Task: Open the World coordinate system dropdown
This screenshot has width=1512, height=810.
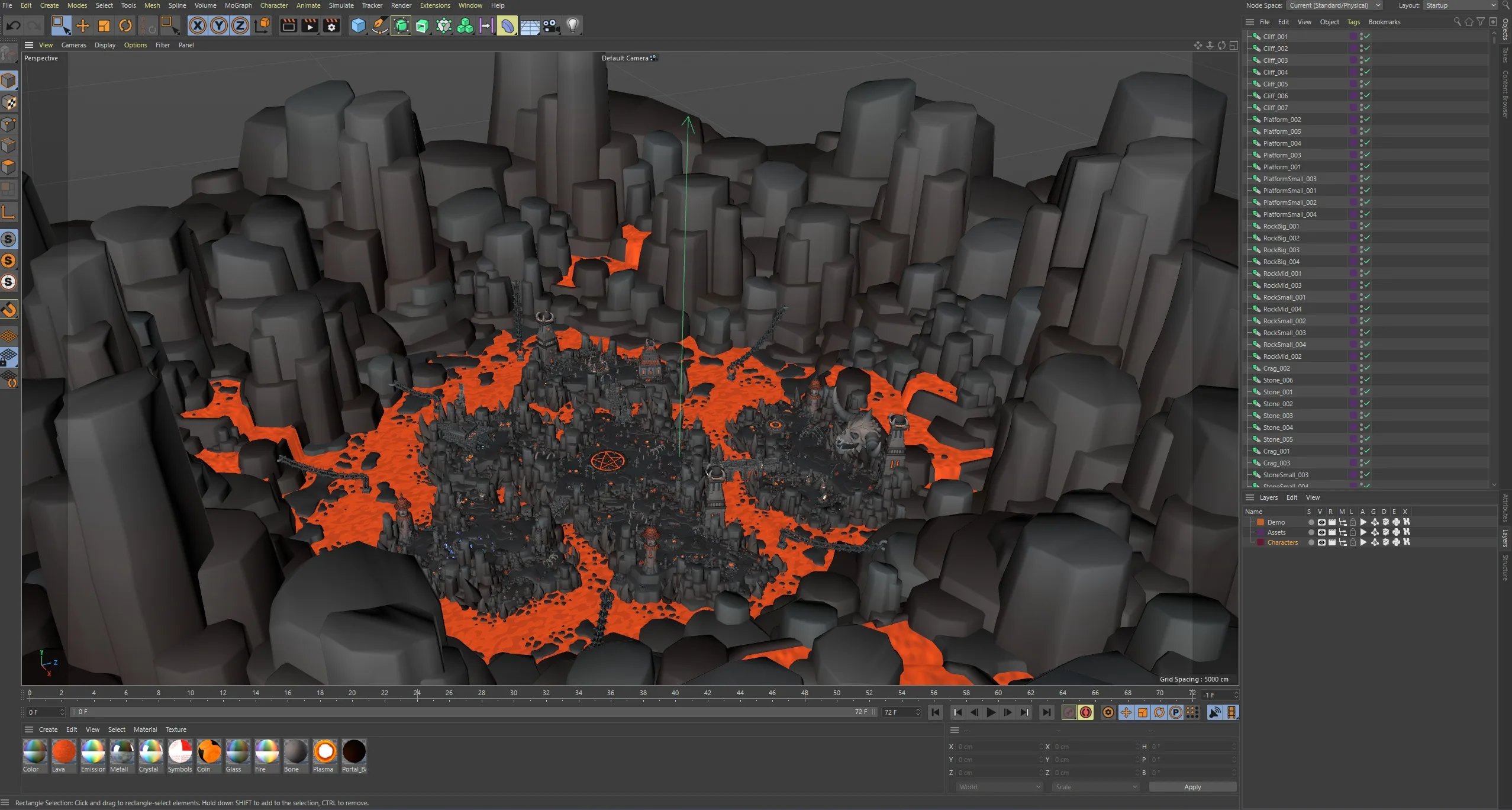Action: 999,787
